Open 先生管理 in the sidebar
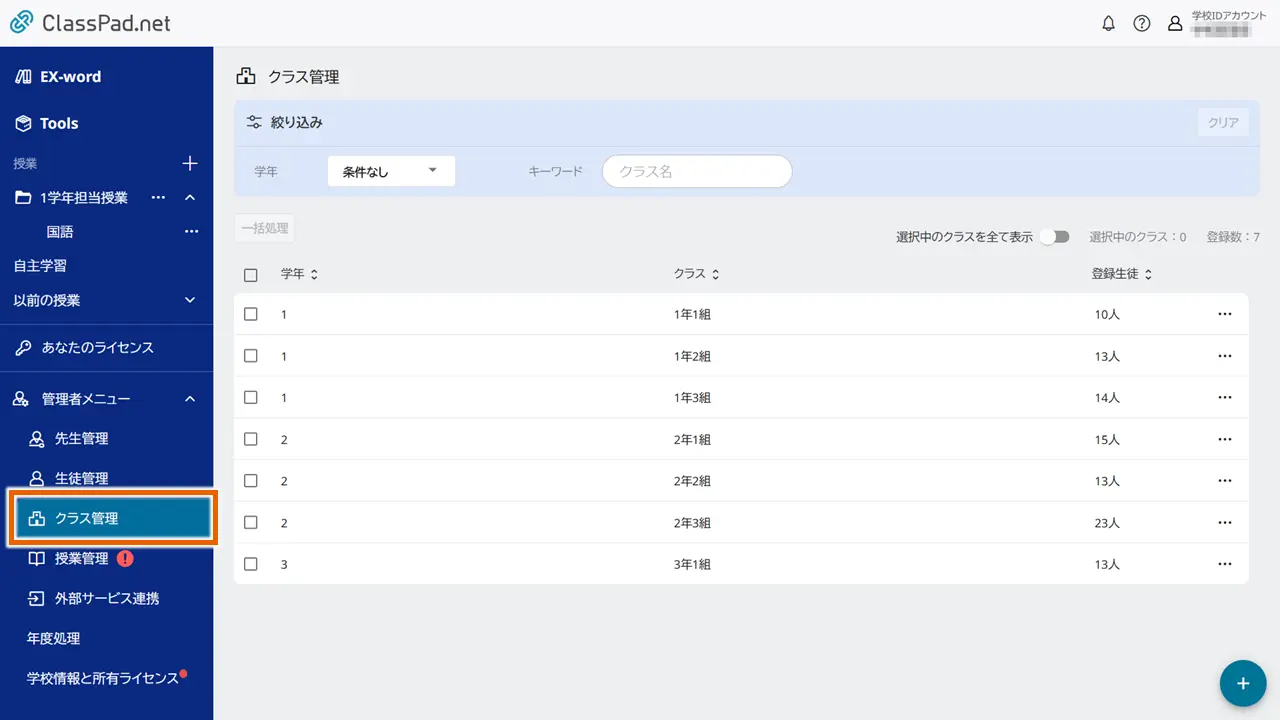 coord(81,439)
